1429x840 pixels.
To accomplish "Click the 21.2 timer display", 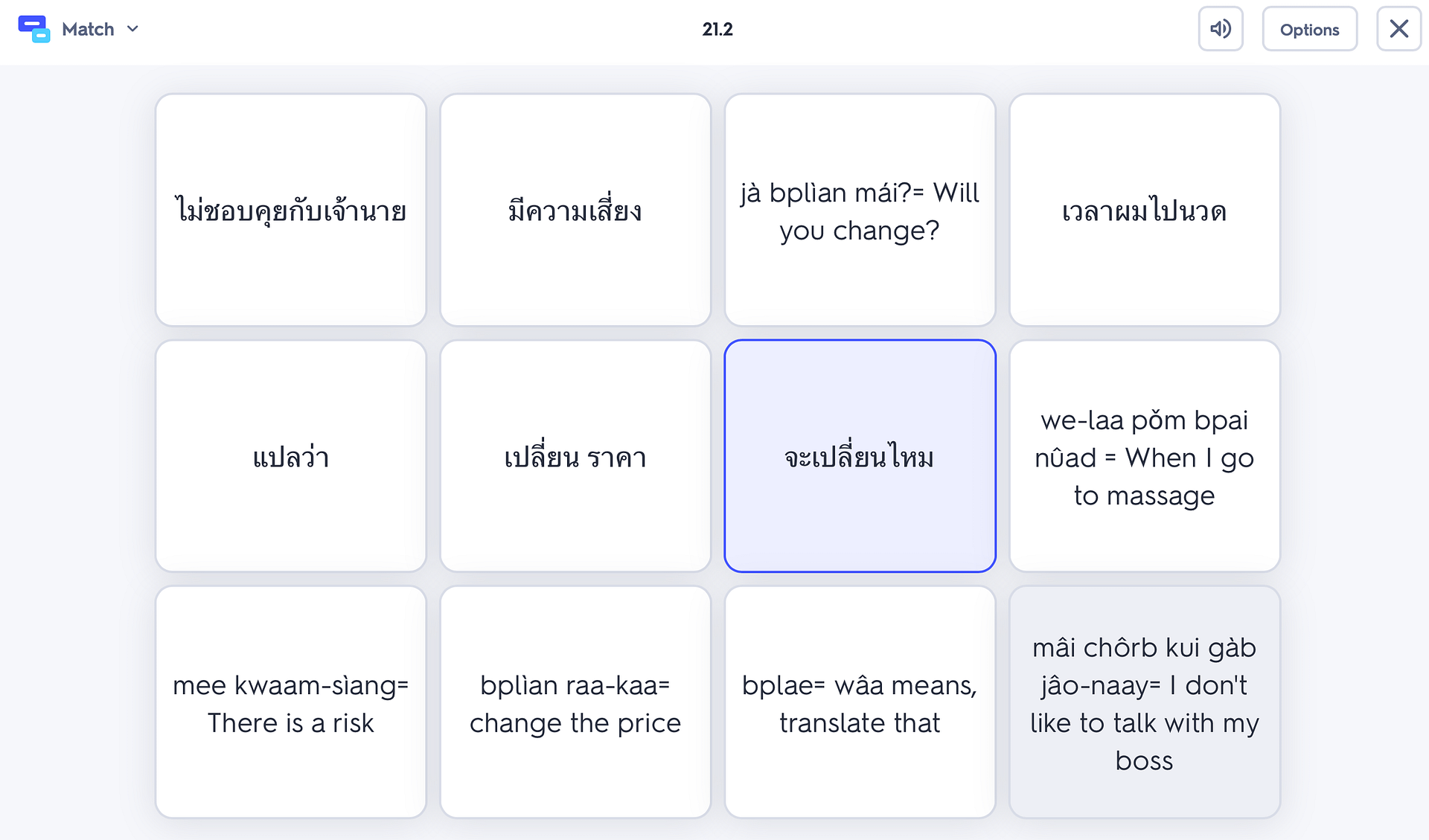I will pyautogui.click(x=717, y=29).
